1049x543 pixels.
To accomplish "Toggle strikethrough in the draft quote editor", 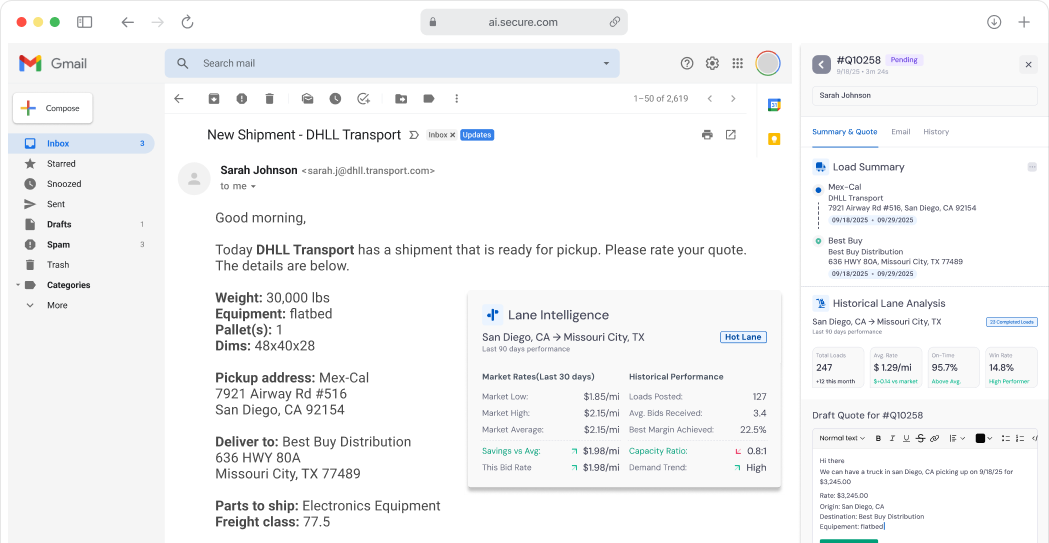I will 921,438.
